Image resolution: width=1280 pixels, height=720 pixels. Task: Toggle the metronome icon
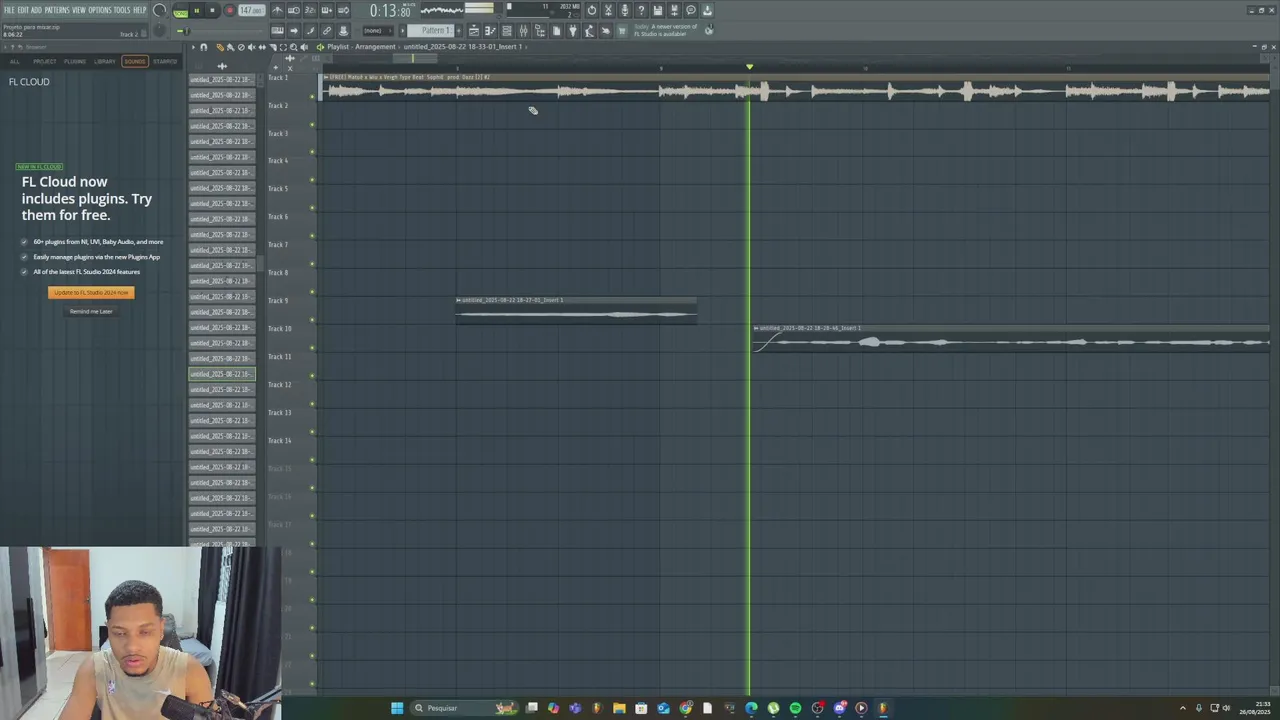coord(277,10)
